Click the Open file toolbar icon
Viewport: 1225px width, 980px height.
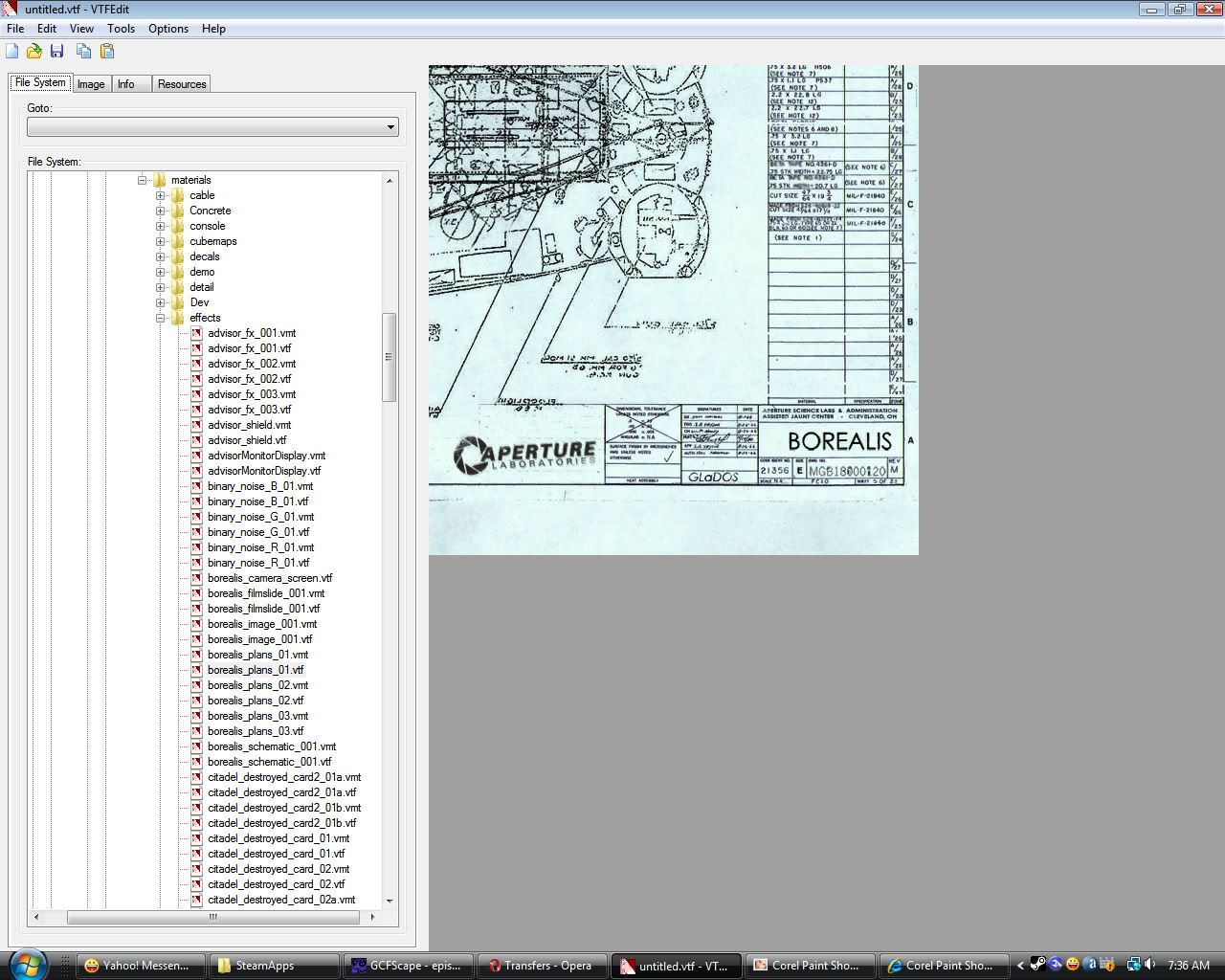pos(34,51)
